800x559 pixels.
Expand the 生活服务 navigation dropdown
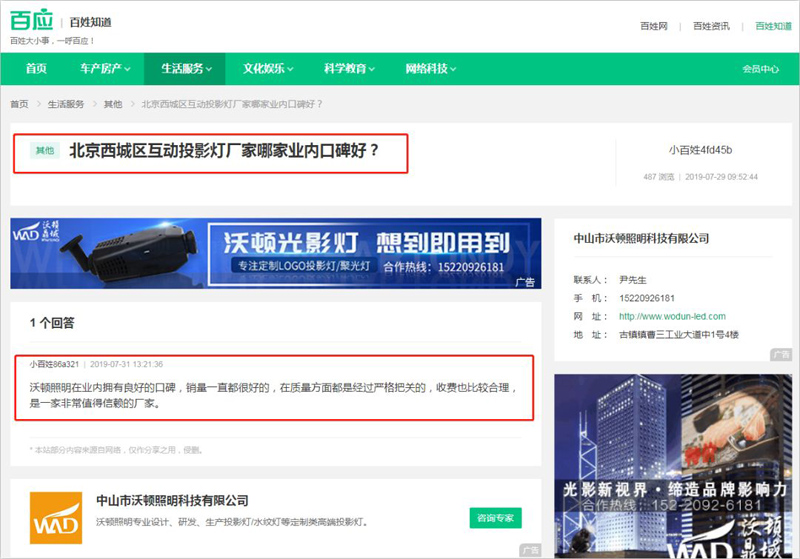[186, 68]
